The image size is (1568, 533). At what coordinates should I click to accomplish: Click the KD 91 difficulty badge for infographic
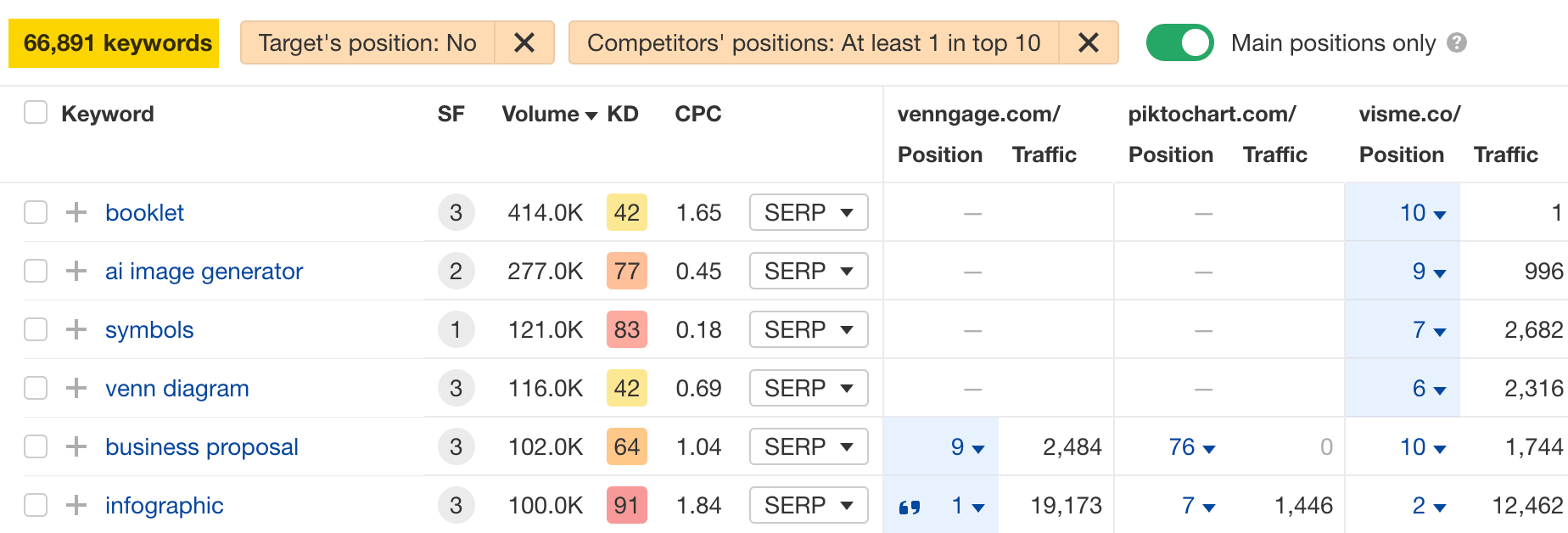click(x=626, y=505)
